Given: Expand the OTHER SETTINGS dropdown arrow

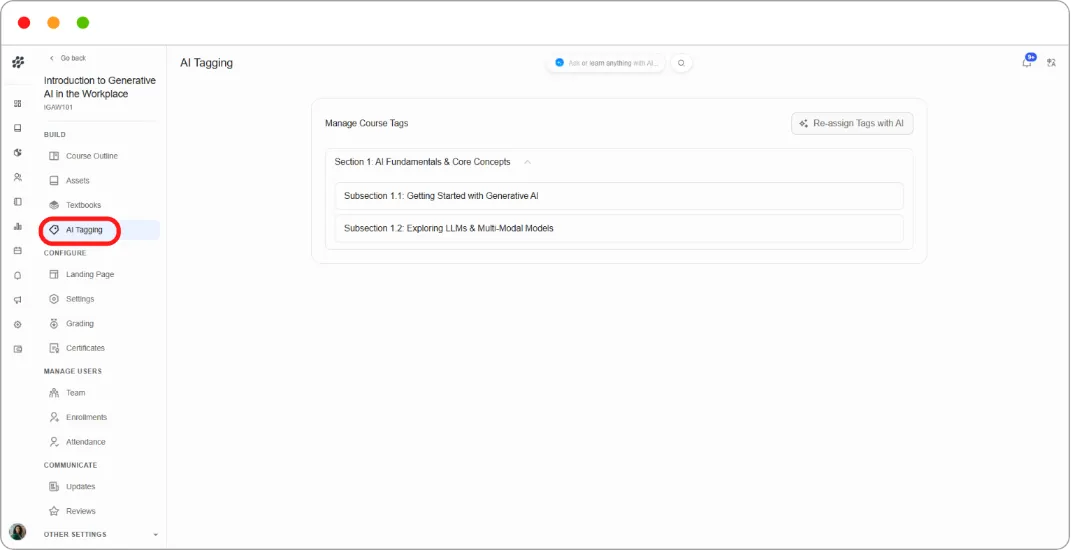Looking at the screenshot, I should pyautogui.click(x=155, y=535).
